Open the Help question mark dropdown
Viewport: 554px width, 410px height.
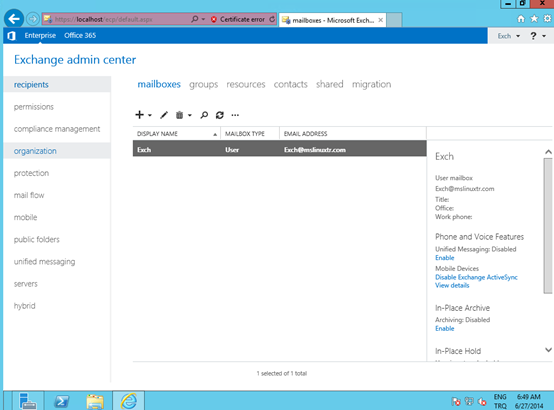click(538, 36)
